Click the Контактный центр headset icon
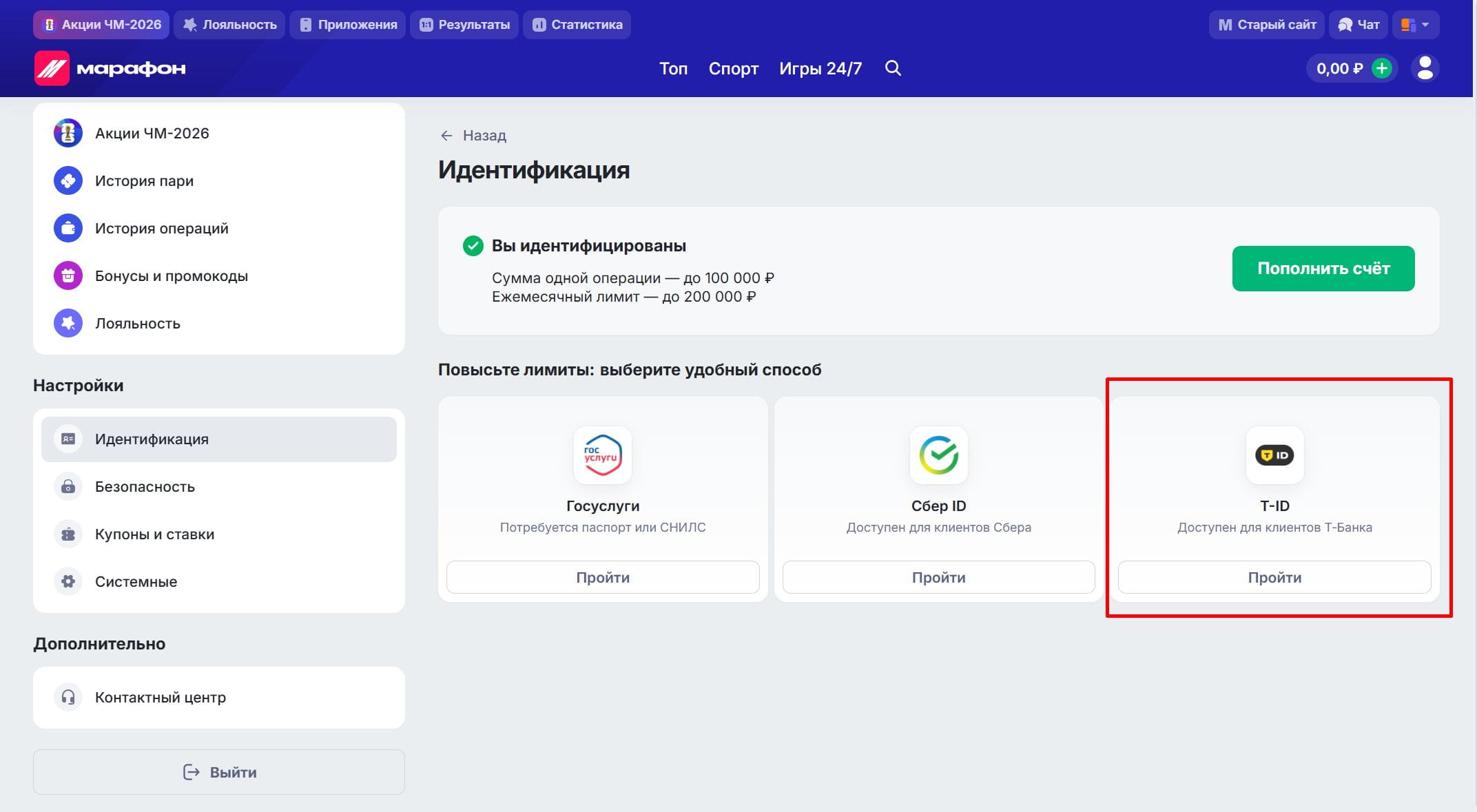 (x=68, y=697)
